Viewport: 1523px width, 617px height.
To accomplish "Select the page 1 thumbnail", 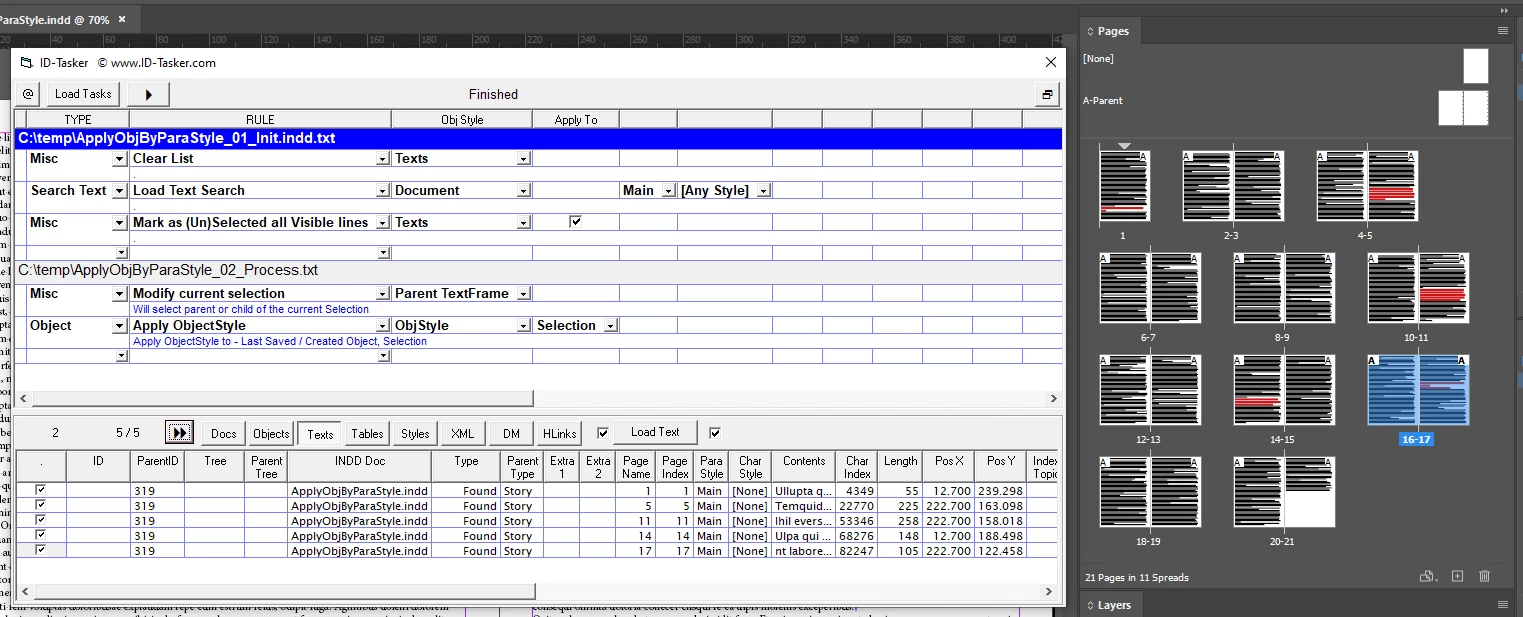I will (1124, 186).
